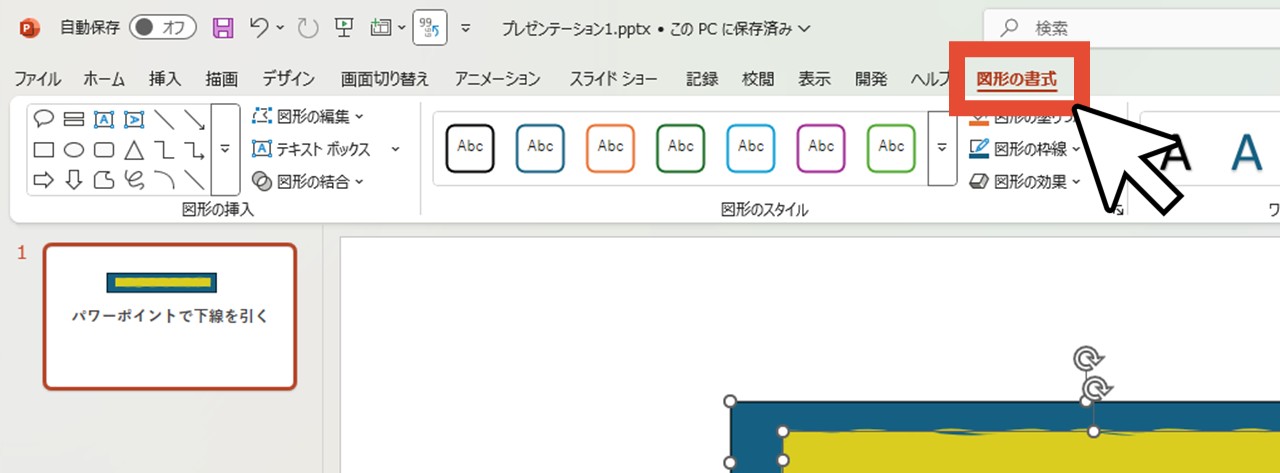Select the 記録 tab
The height and width of the screenshot is (473, 1280).
702,79
